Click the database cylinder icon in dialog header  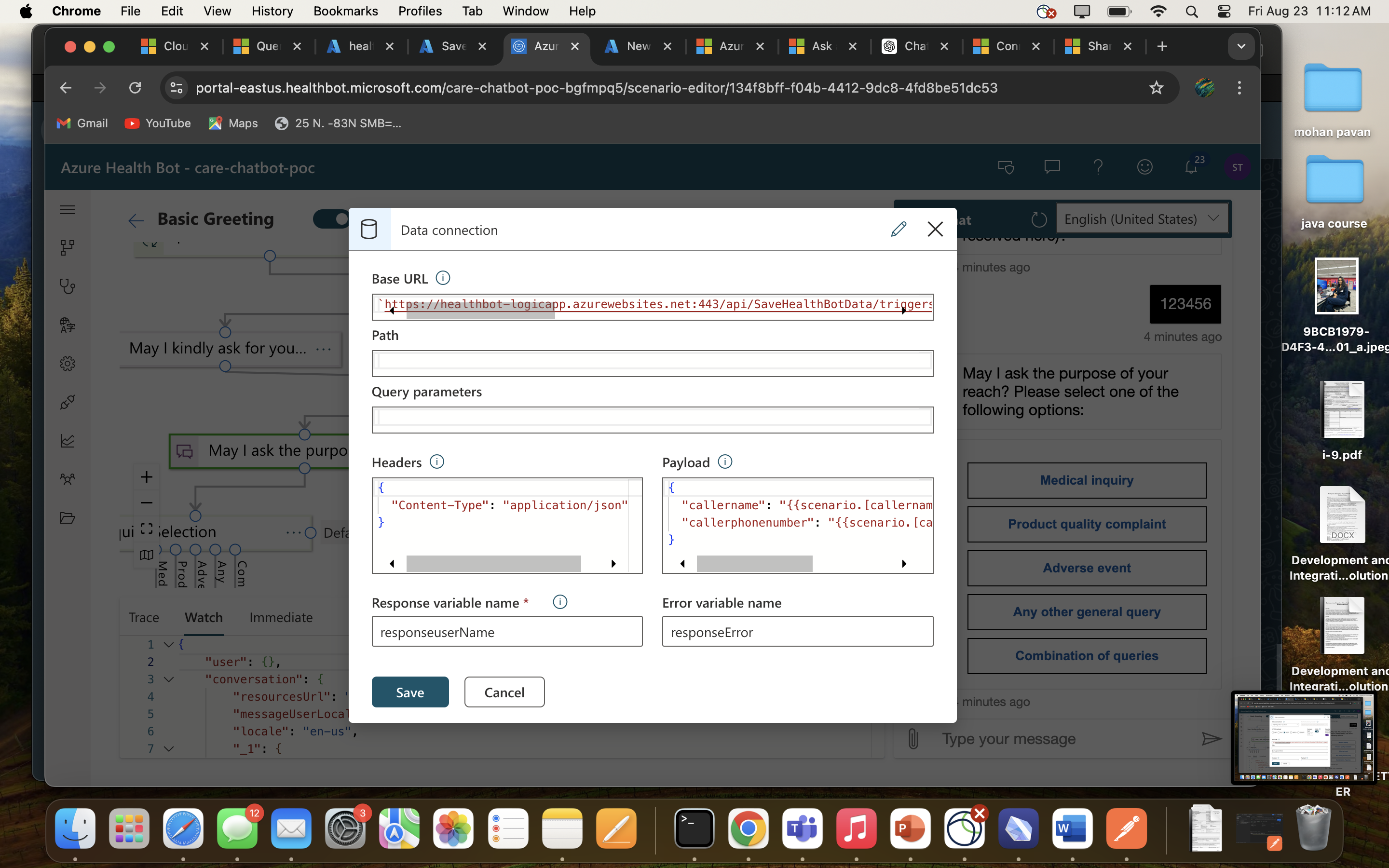[x=369, y=229]
